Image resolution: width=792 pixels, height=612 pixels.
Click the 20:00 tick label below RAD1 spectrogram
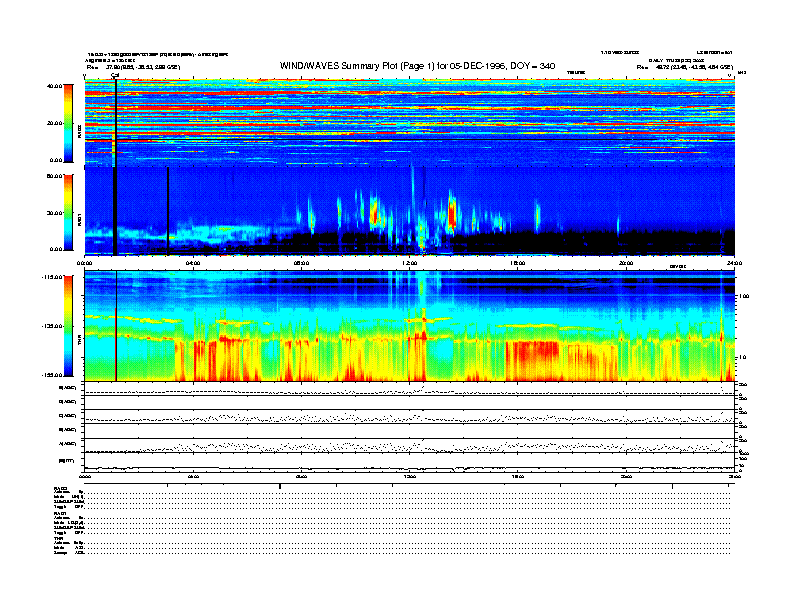coord(626,263)
